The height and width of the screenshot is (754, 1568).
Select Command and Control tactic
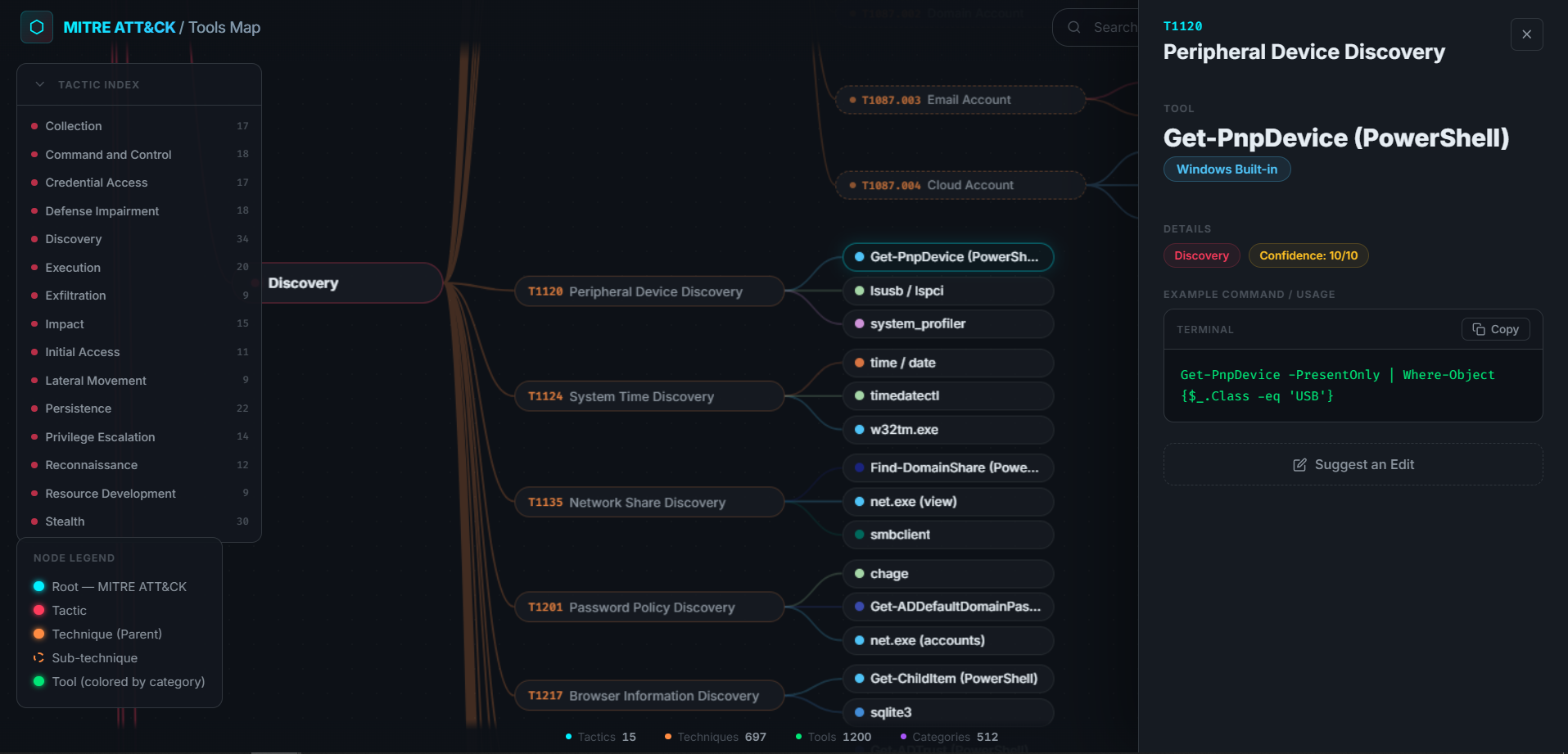click(x=139, y=155)
